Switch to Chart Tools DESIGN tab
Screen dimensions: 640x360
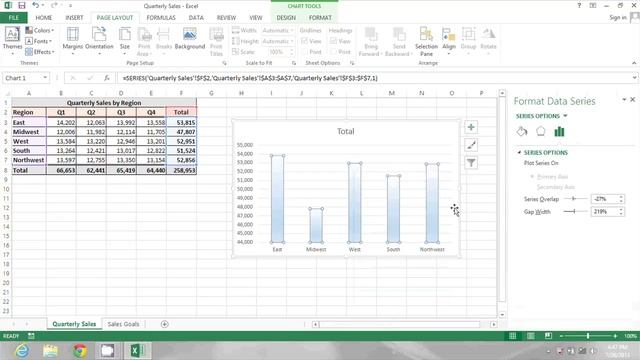pos(286,18)
